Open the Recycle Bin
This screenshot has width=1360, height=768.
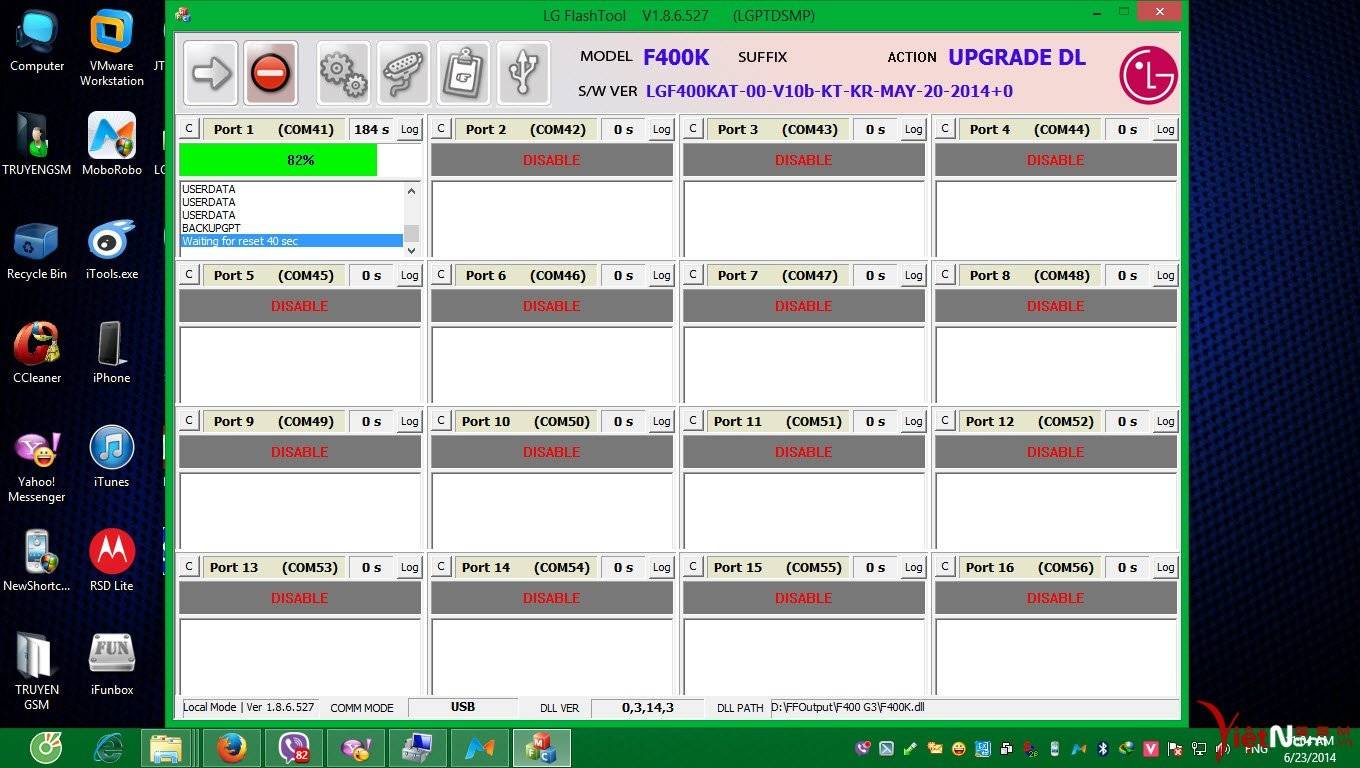(x=37, y=250)
